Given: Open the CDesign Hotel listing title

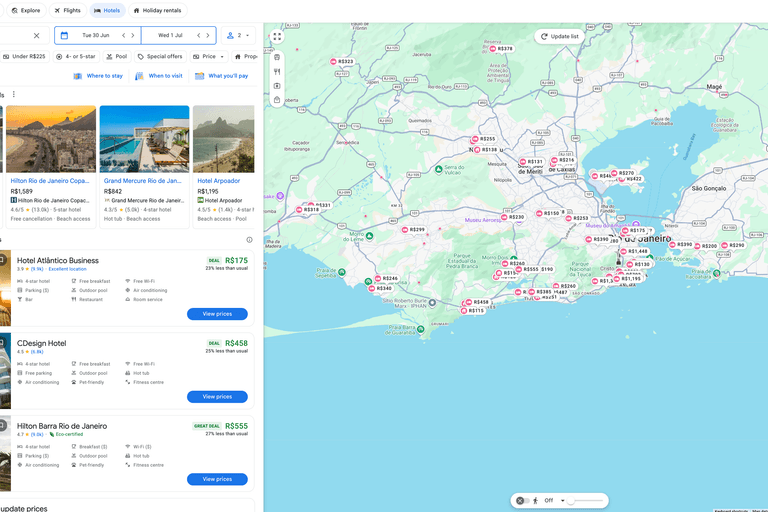Looking at the screenshot, I should (x=42, y=343).
